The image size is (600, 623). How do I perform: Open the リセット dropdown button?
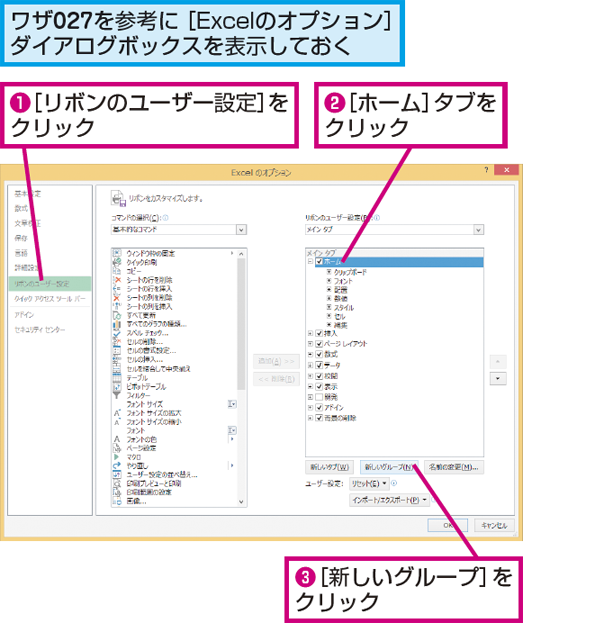[369, 484]
